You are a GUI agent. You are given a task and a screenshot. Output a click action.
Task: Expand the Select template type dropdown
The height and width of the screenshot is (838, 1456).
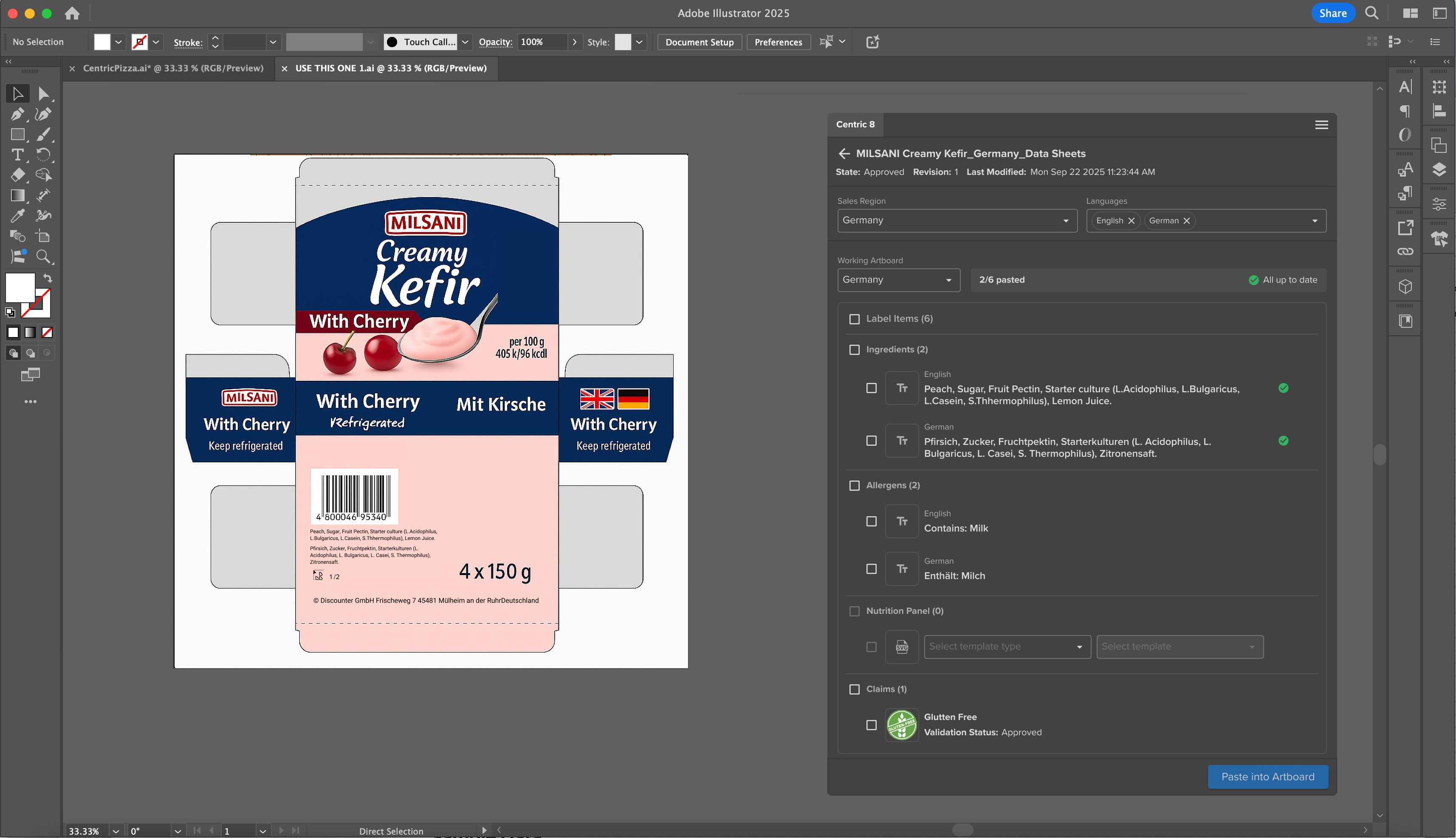(x=1007, y=647)
